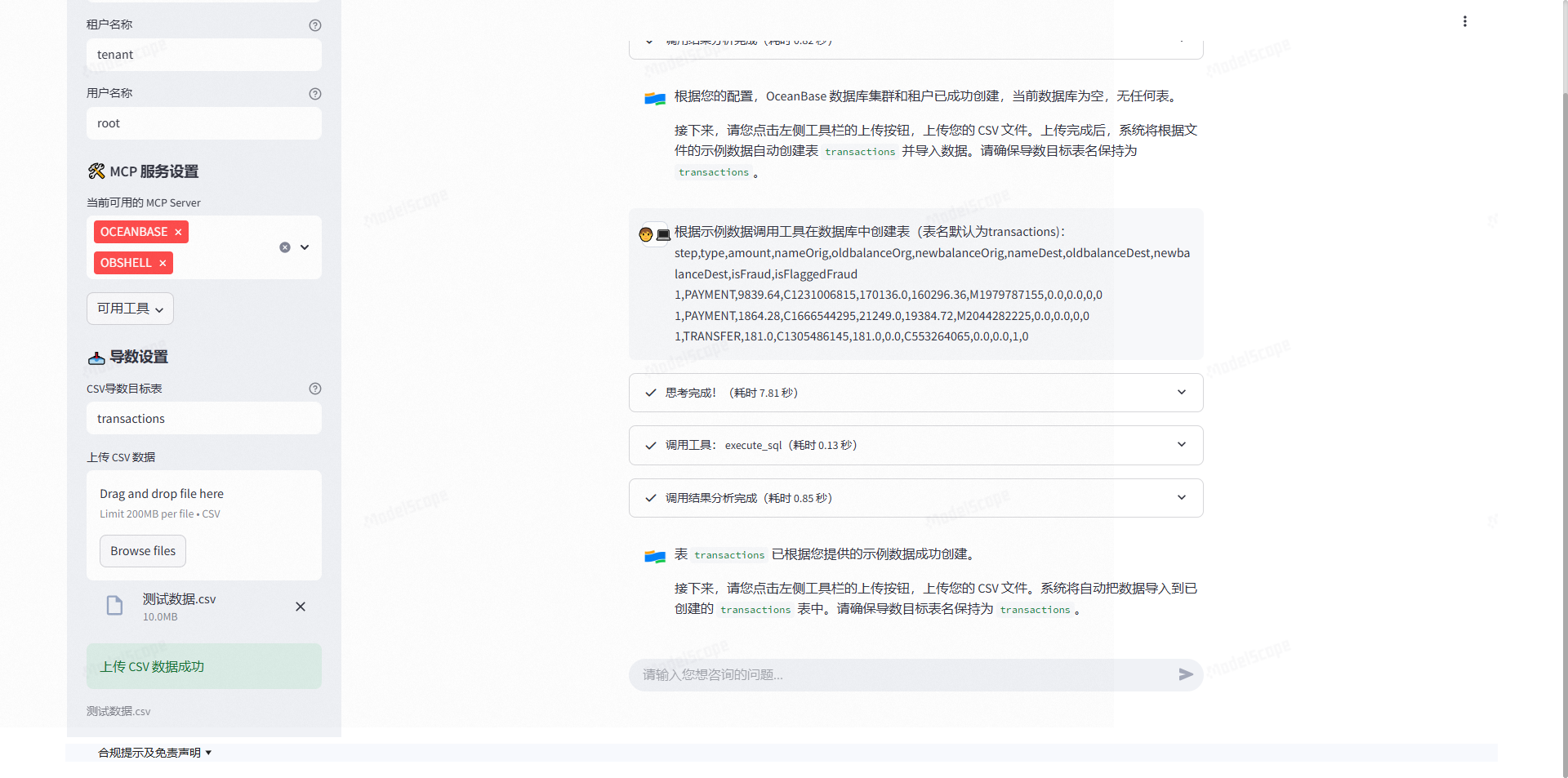Expand the 思考完成 step details
The image size is (1568, 778).
coord(1181,392)
